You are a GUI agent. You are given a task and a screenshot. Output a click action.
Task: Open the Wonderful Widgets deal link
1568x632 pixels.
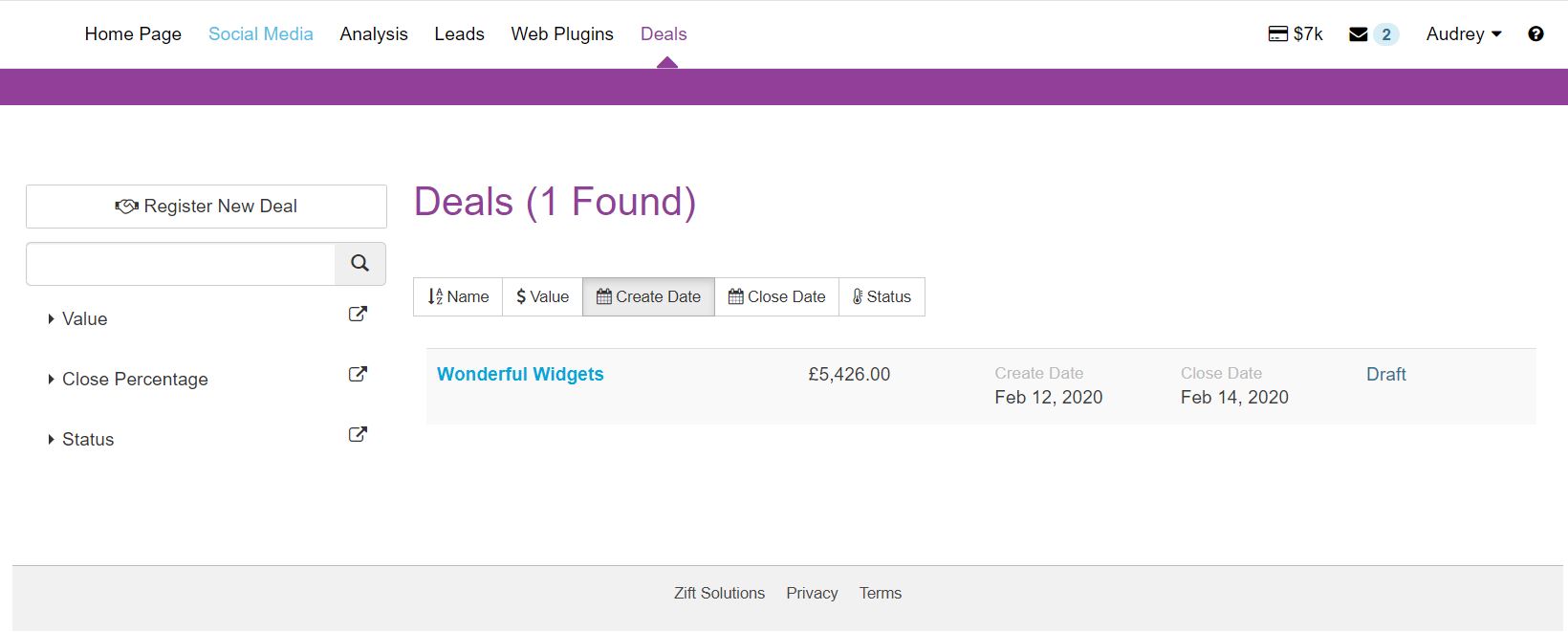click(520, 375)
